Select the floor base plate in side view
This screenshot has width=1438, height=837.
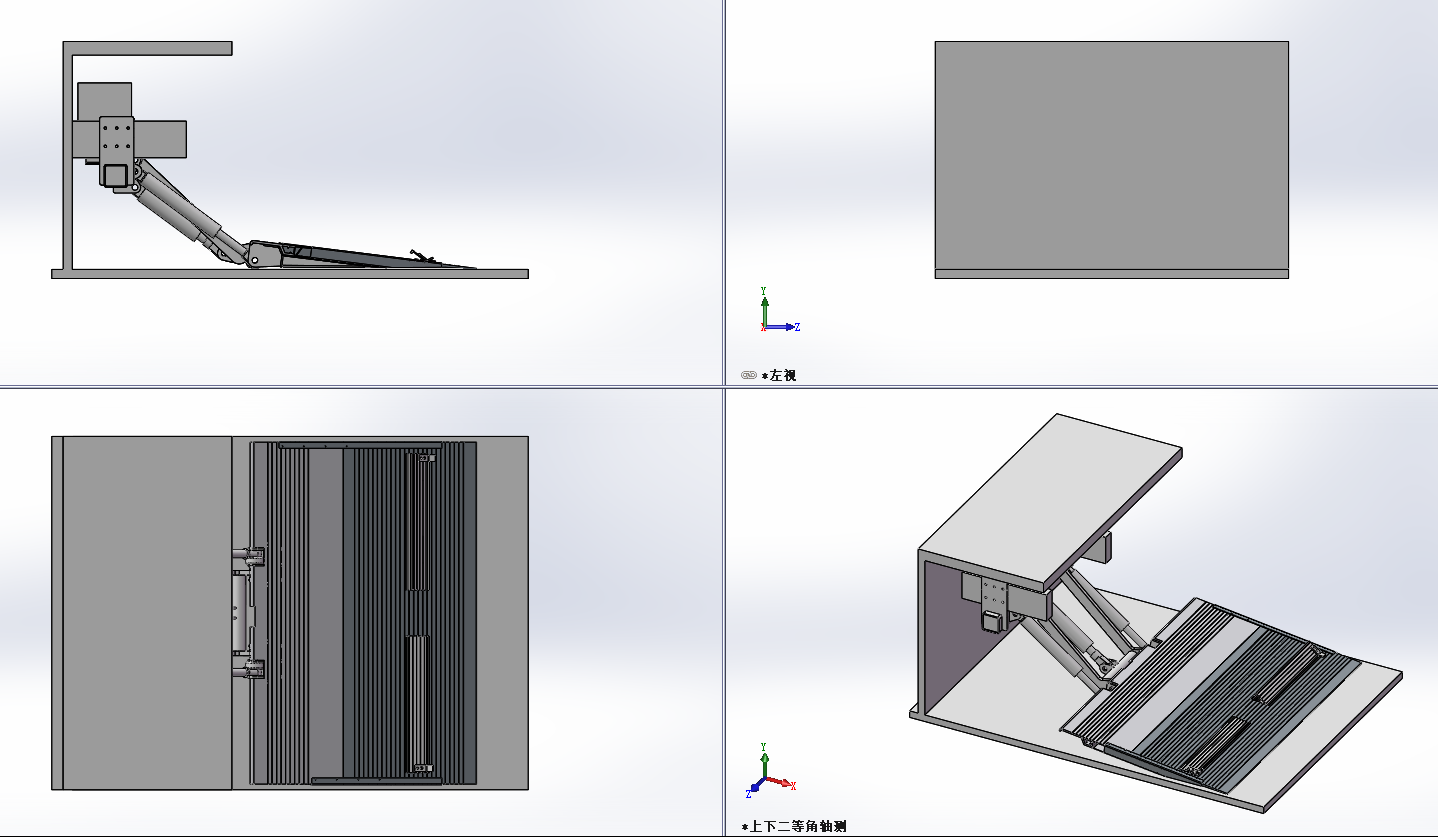[x=290, y=274]
